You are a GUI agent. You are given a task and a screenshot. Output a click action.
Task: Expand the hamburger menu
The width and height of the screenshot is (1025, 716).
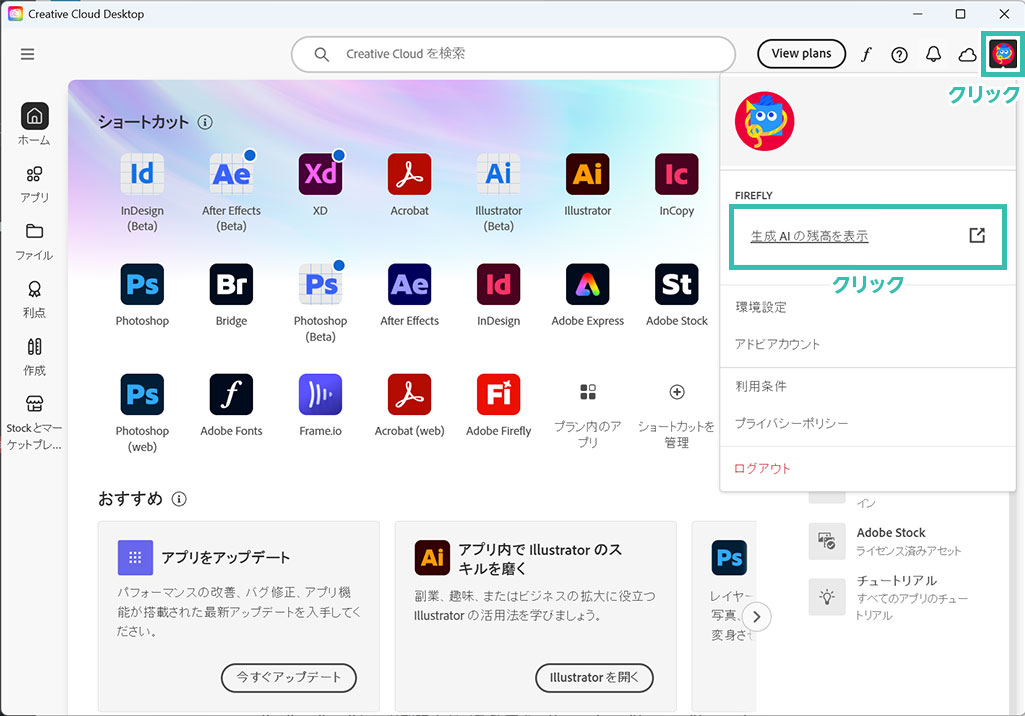(x=27, y=55)
